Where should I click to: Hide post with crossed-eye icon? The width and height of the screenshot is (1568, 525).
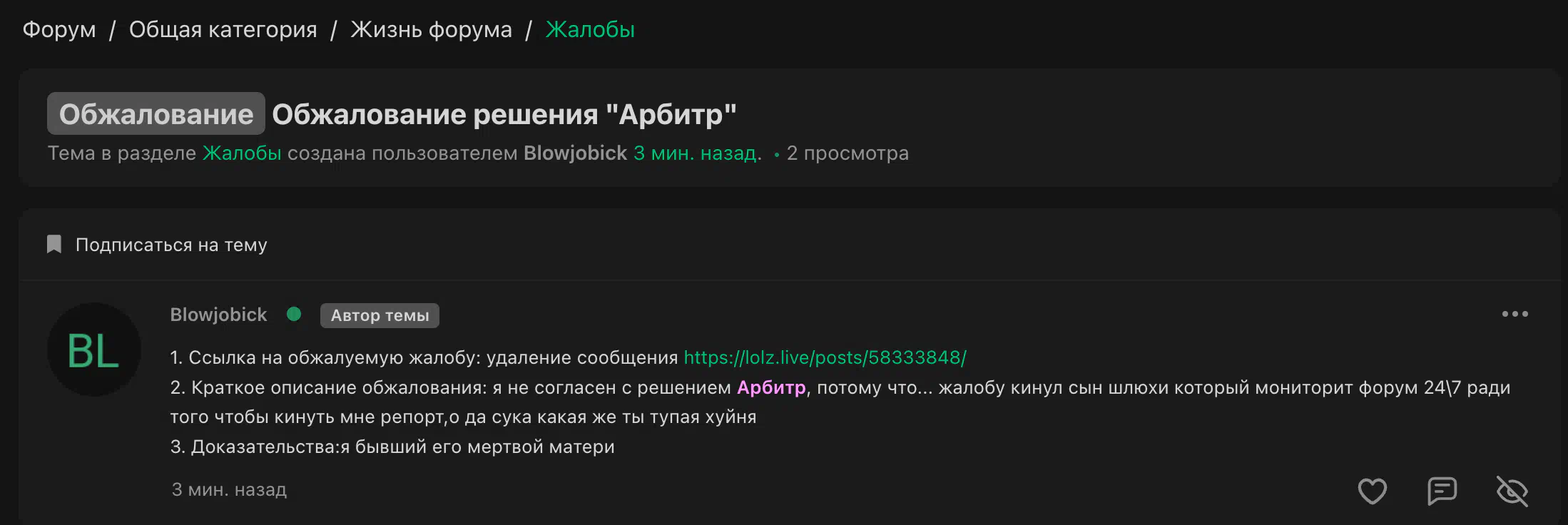pos(1512,491)
